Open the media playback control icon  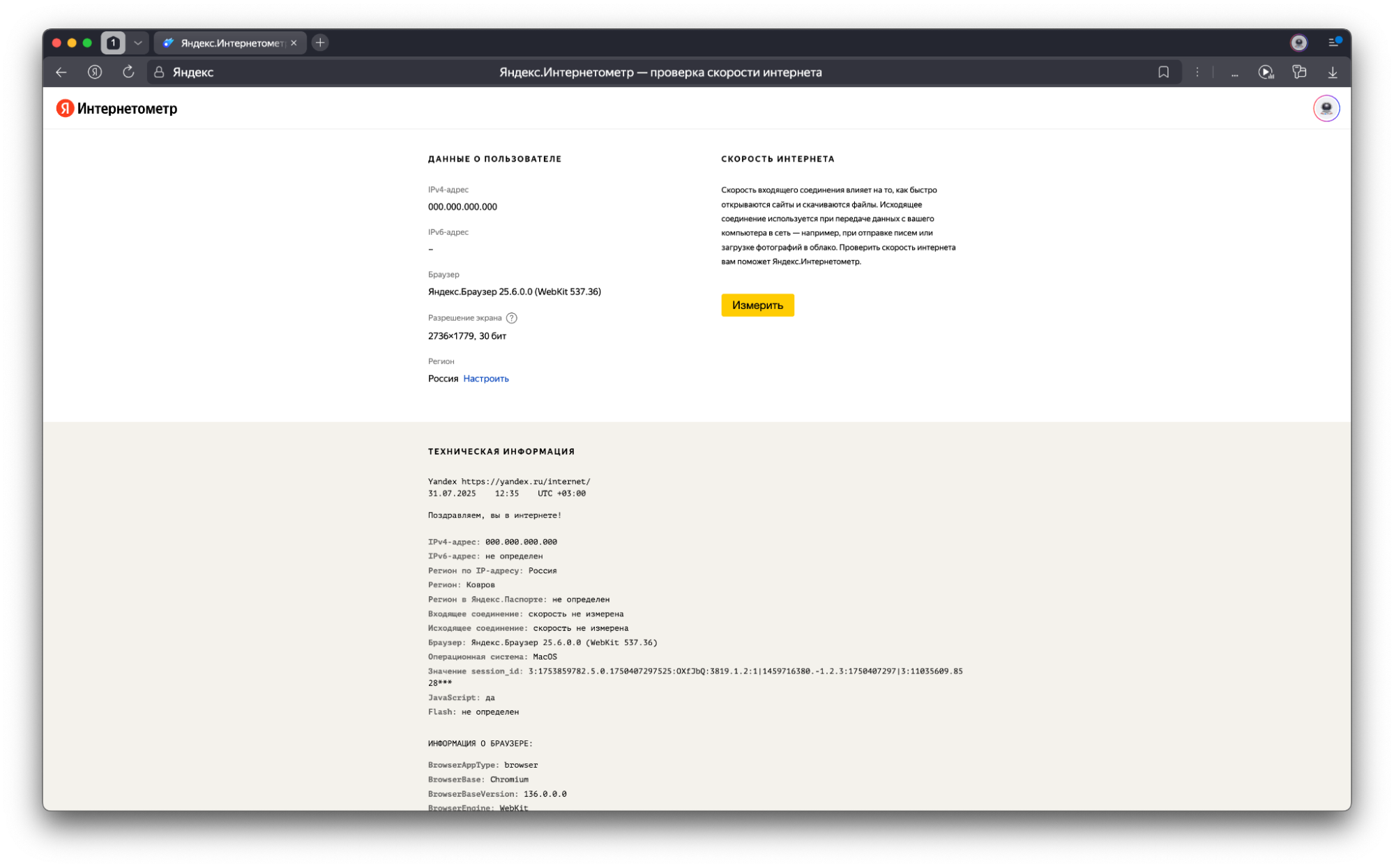[x=1266, y=72]
